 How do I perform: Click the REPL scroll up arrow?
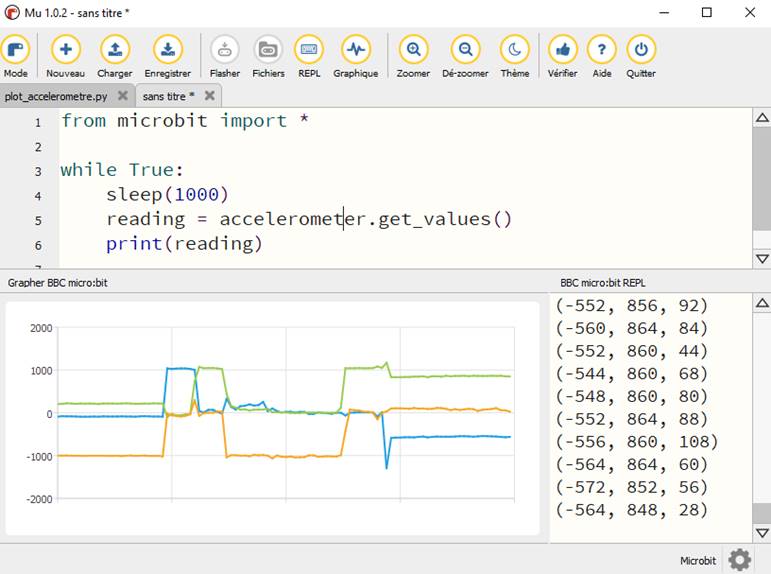pos(762,302)
